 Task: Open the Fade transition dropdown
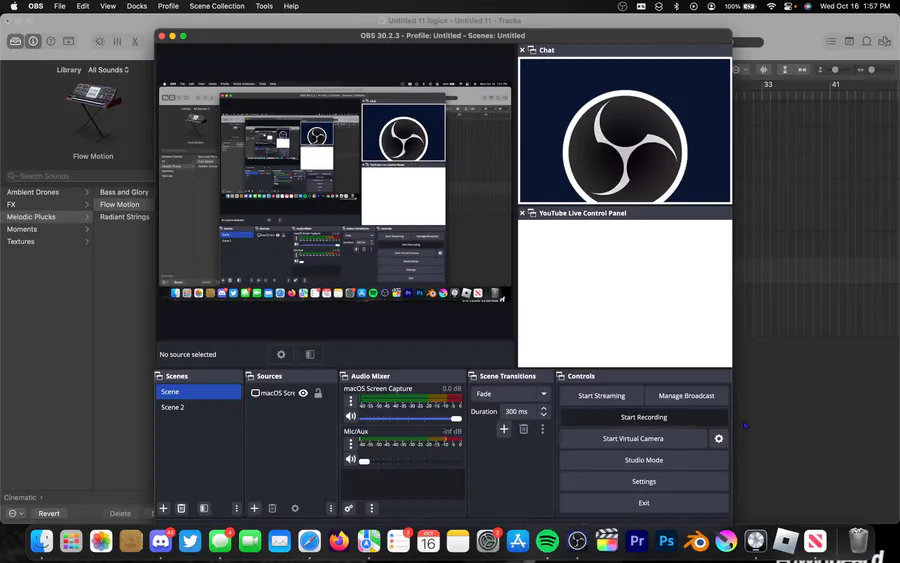coord(510,394)
